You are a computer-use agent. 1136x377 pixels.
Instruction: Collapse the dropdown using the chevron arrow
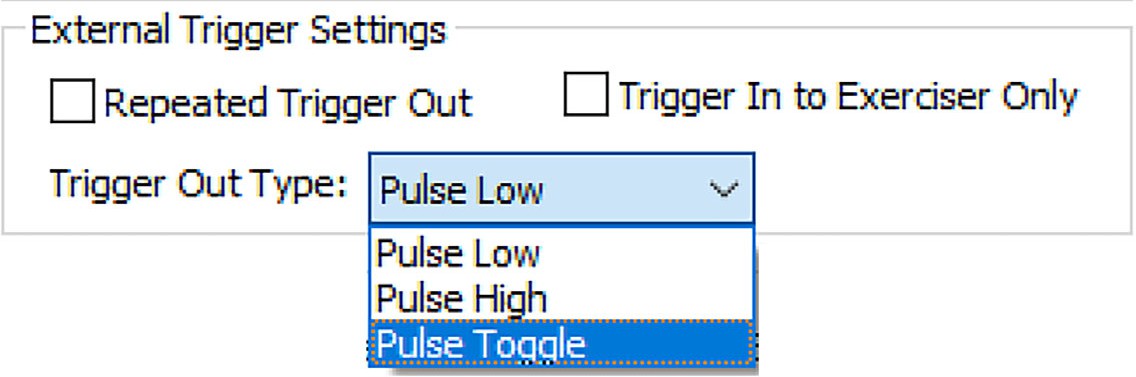(x=724, y=189)
